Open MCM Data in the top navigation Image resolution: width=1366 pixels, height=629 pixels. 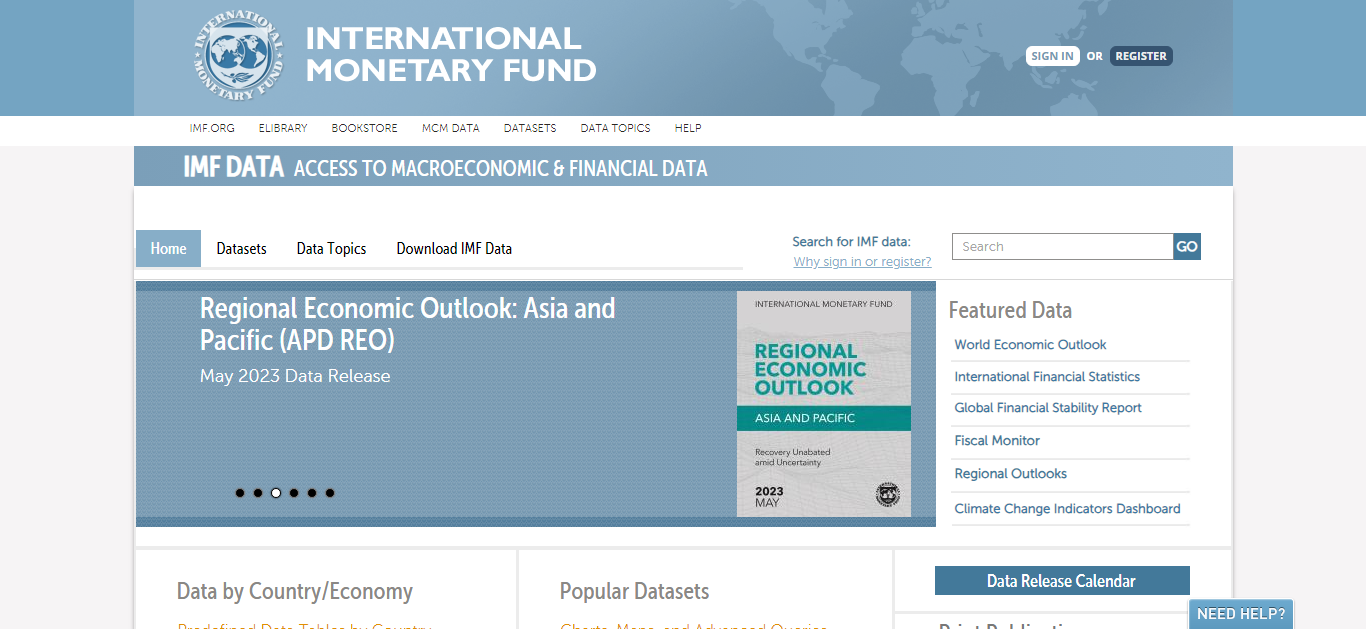coord(450,128)
